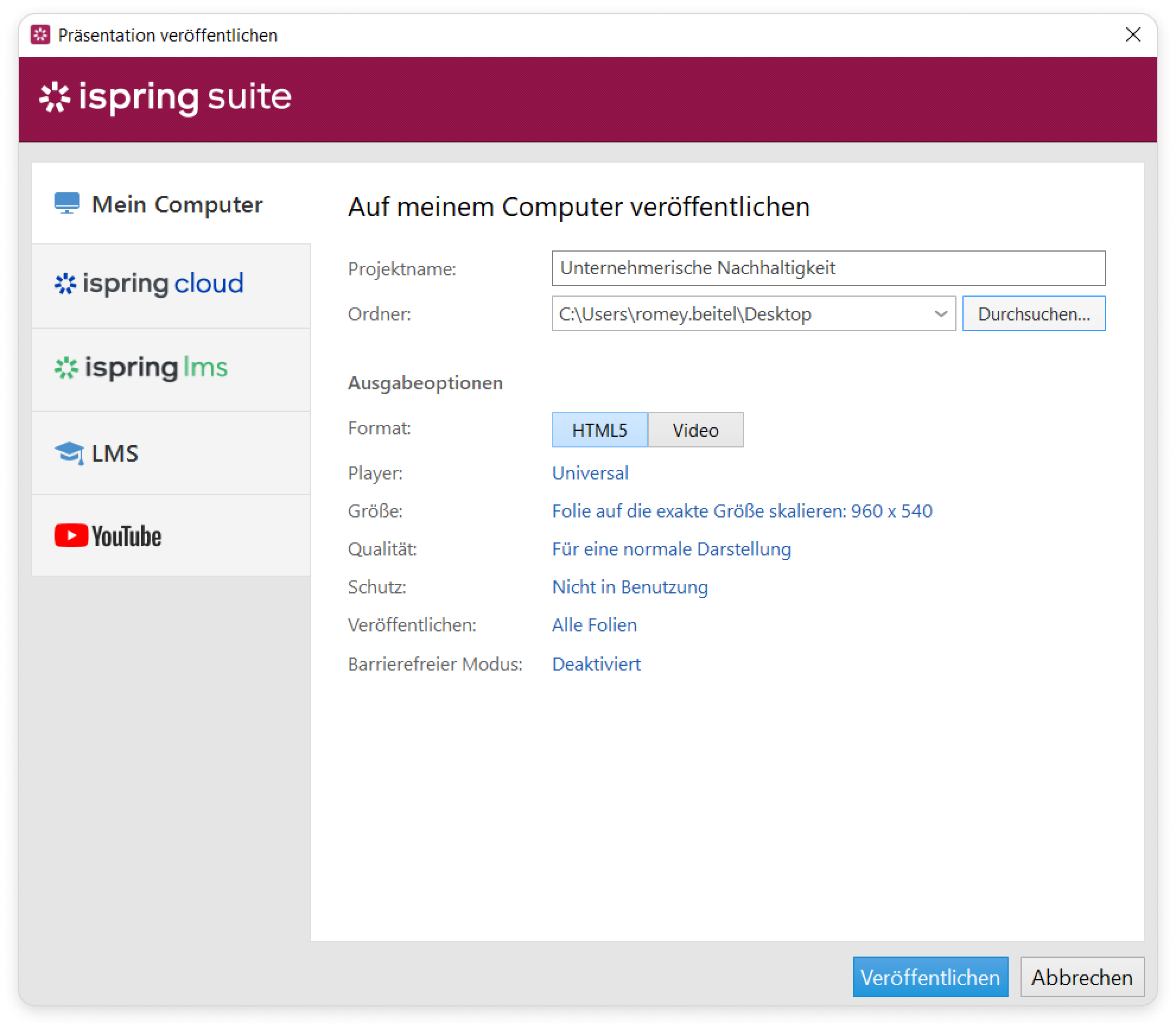Switch format to Video

695,430
